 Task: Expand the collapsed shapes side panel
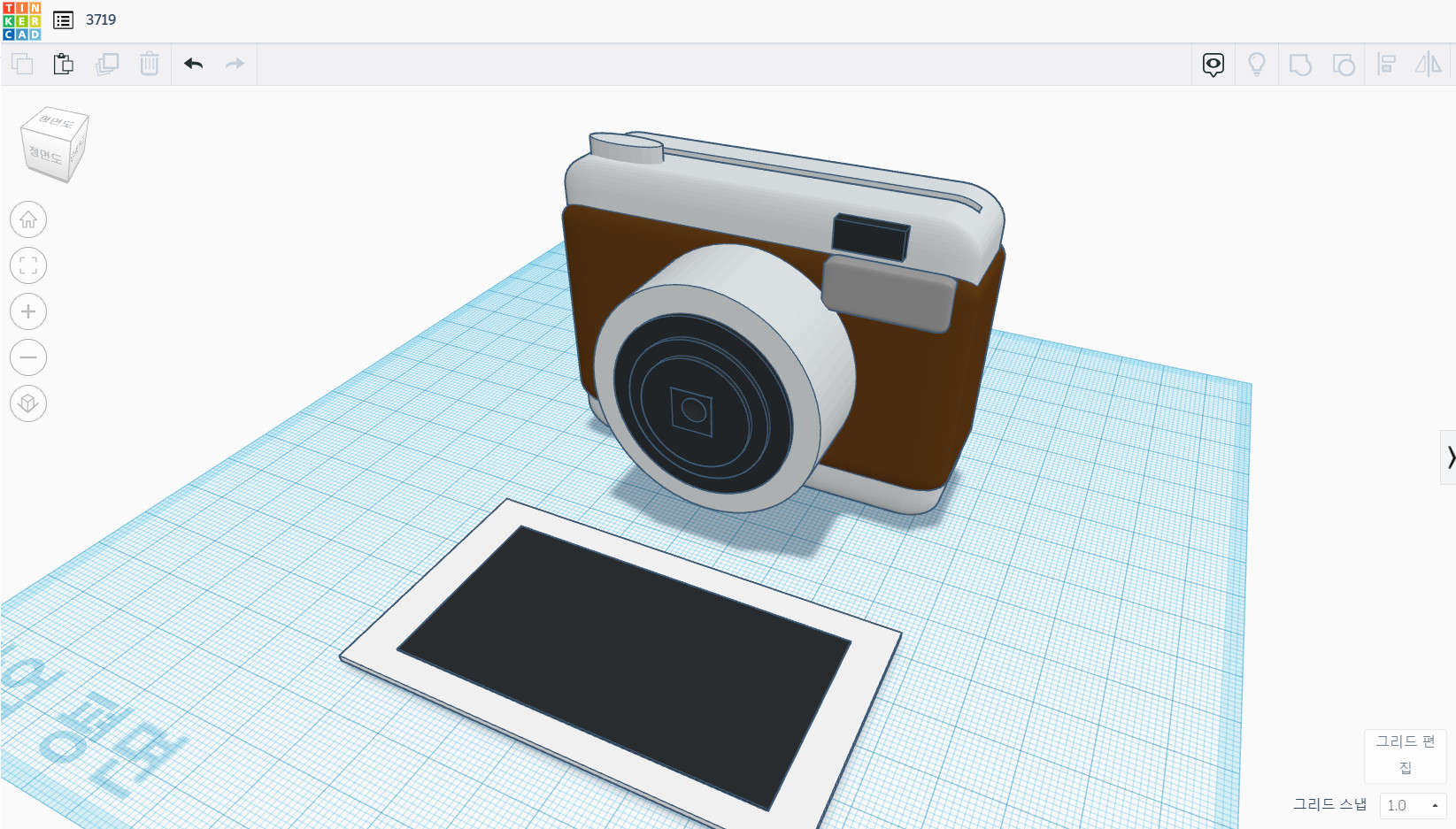(x=1449, y=457)
